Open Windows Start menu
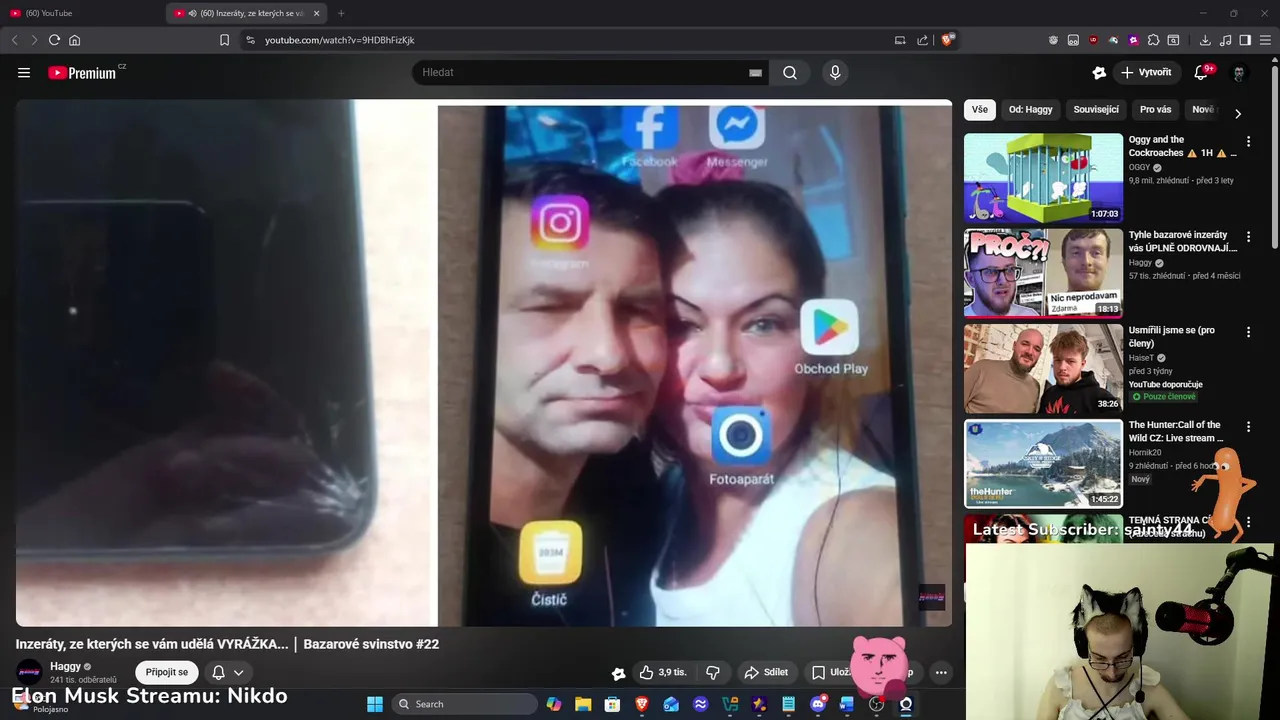 (375, 704)
